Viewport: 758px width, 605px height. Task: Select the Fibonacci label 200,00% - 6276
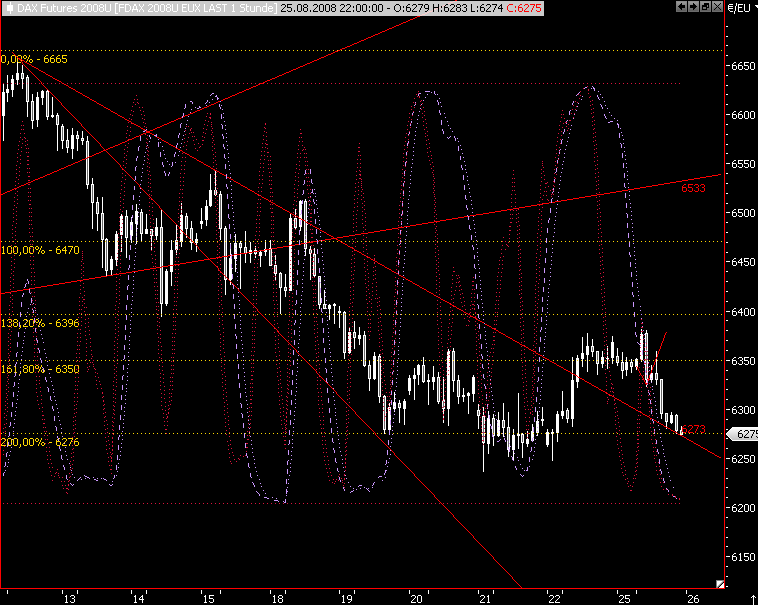coord(40,442)
